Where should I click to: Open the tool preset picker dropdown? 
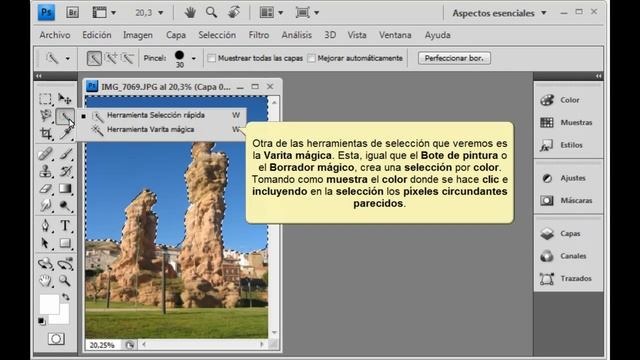[68, 58]
